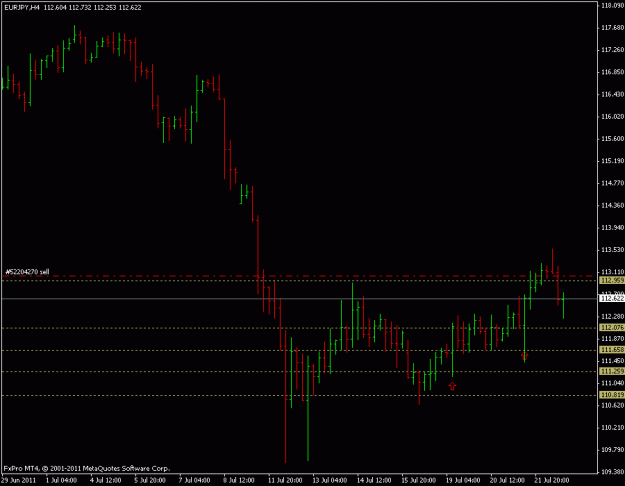Click the 29 Jun 2011 date label
Screen dimensions: 625x486
[x=19, y=480]
